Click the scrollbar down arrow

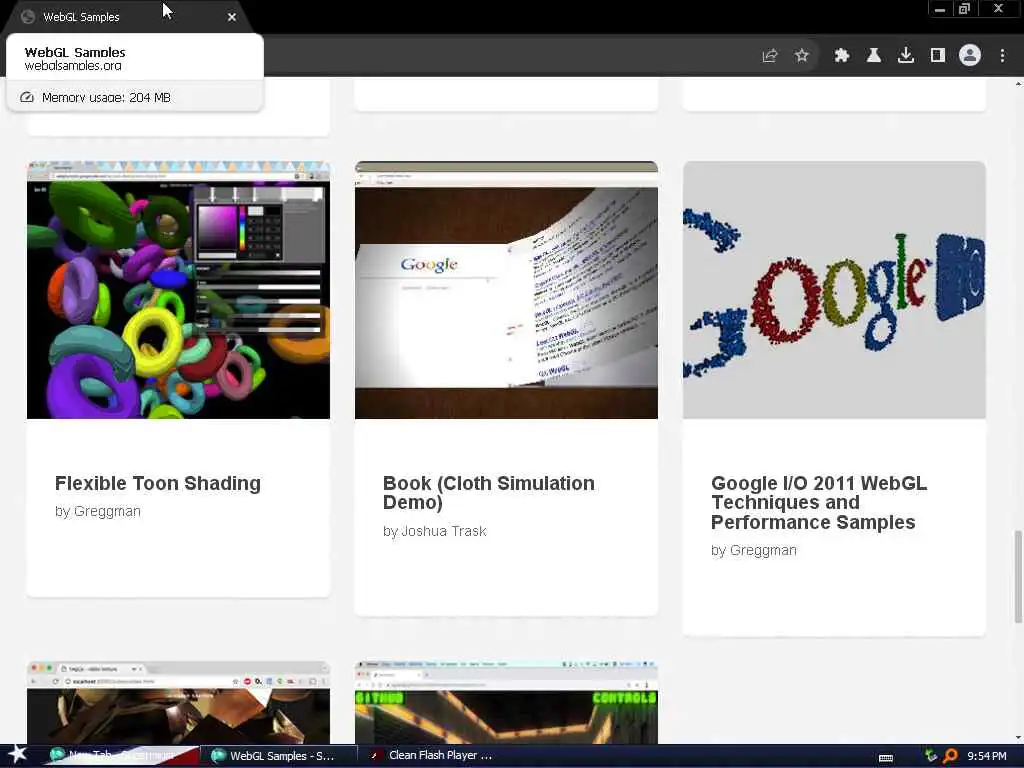(1017, 737)
